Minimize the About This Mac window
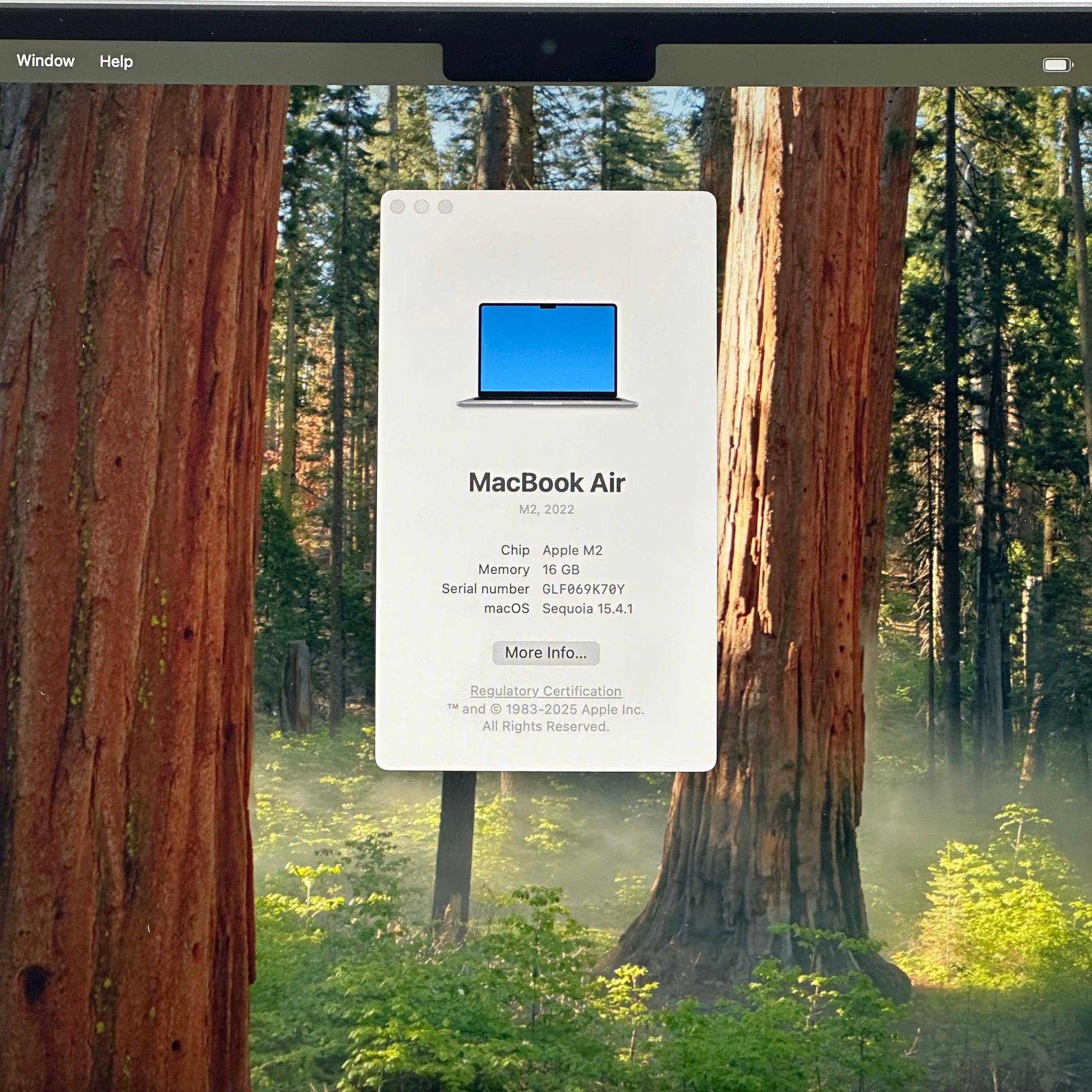The height and width of the screenshot is (1092, 1092). [421, 207]
